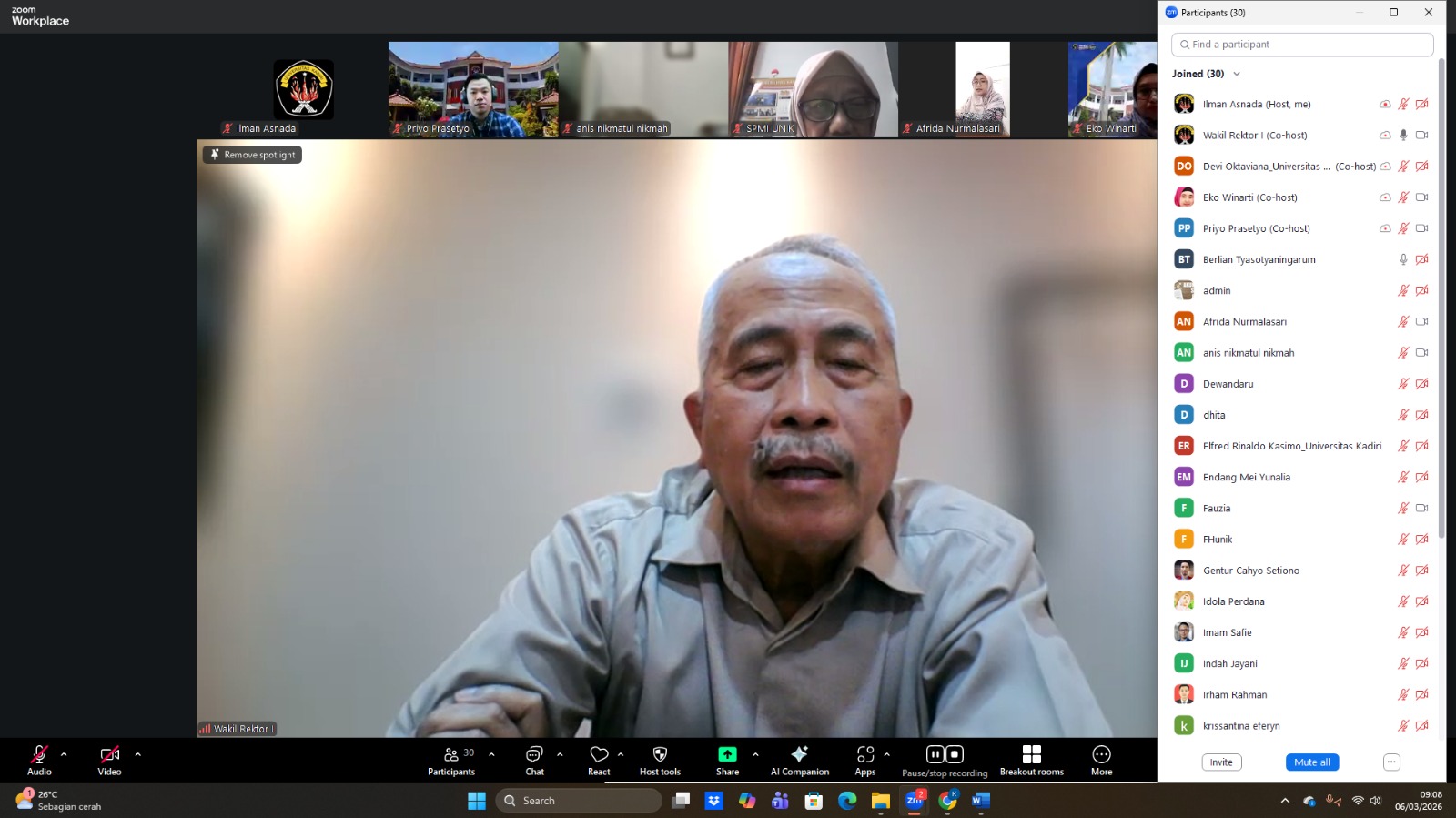Stop the recording
Screen dimensions: 1456x818
[955, 754]
